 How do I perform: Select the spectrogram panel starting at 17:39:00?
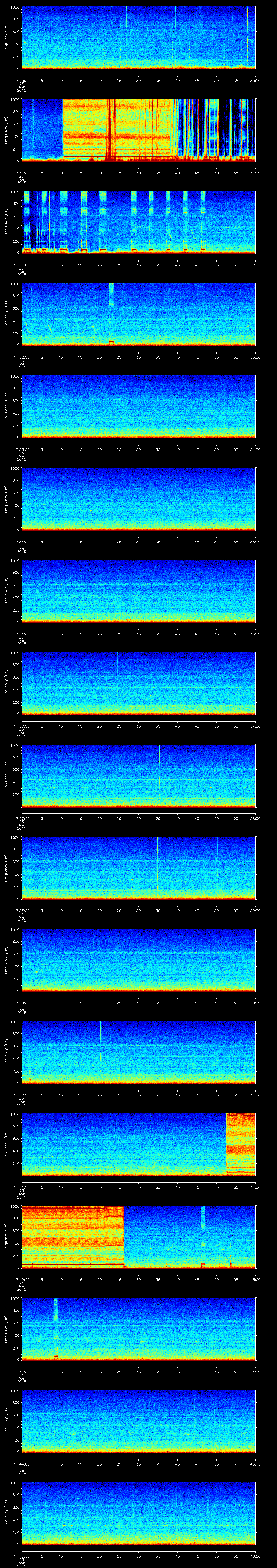click(139, 960)
